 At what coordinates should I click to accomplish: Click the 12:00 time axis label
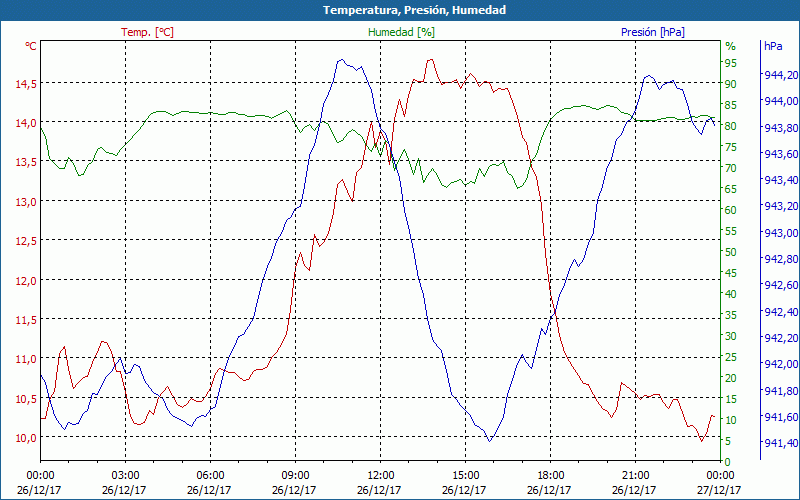tap(381, 476)
